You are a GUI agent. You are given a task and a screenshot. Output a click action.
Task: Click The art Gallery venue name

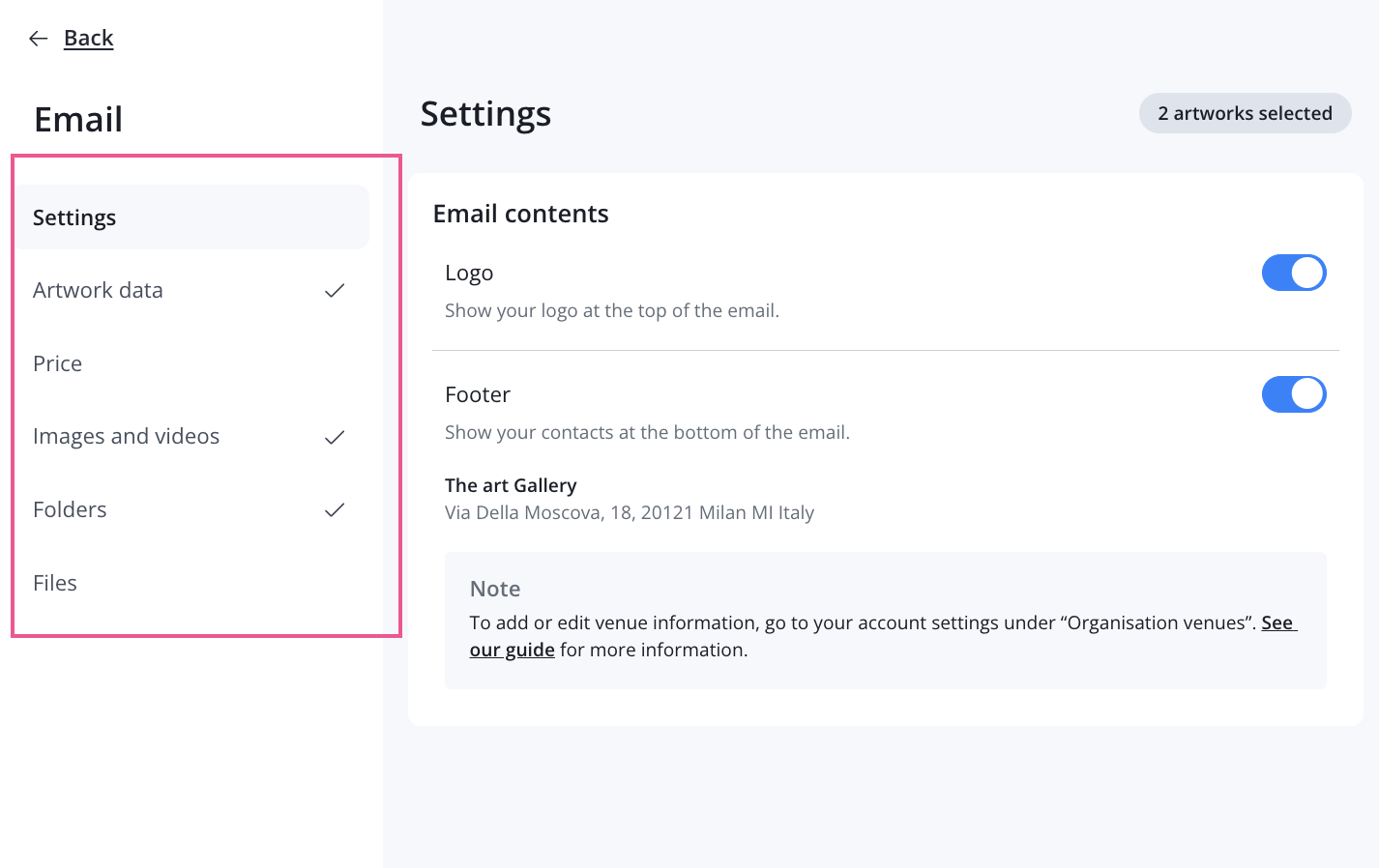511,485
